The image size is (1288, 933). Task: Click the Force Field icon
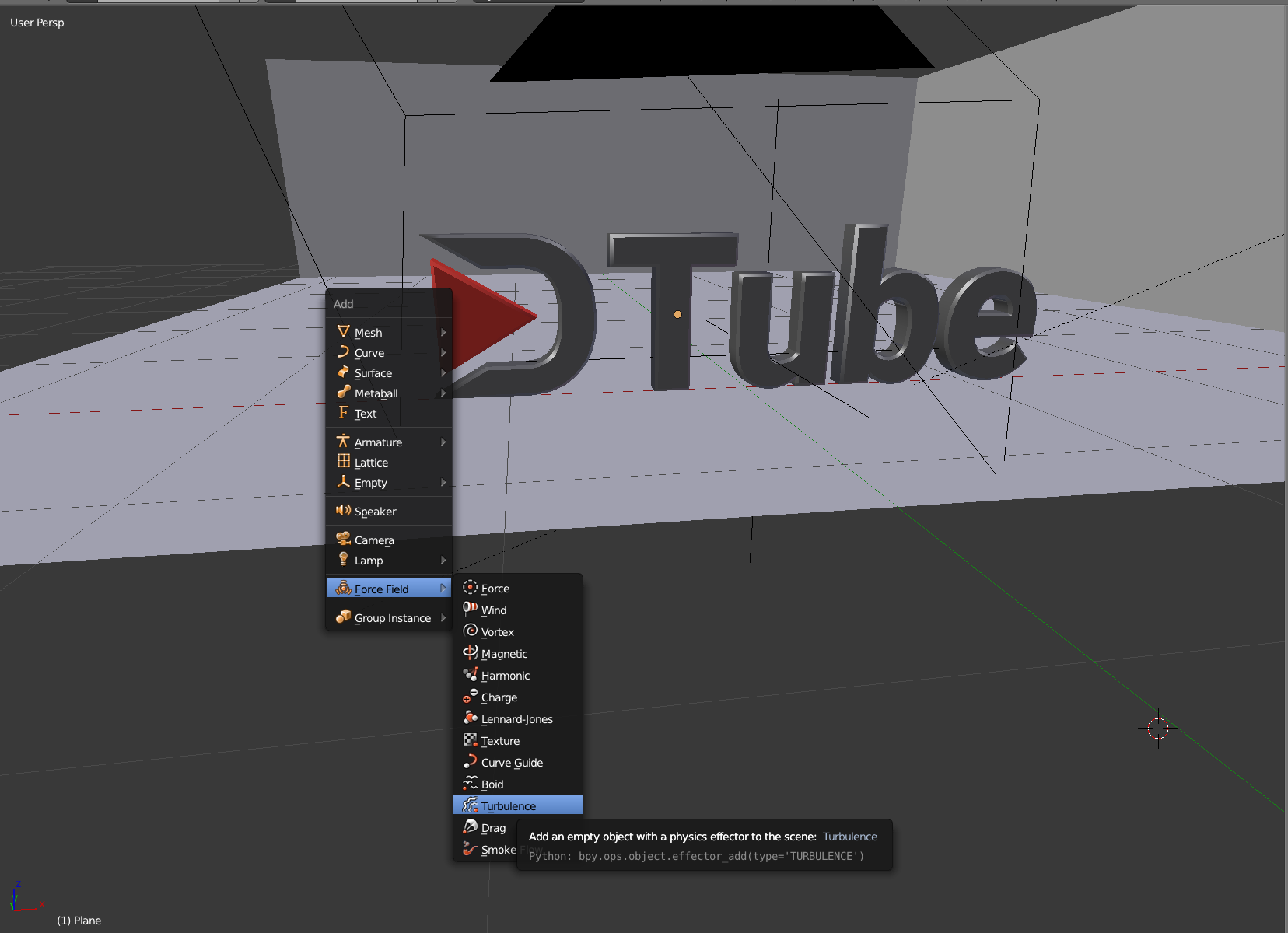(343, 589)
